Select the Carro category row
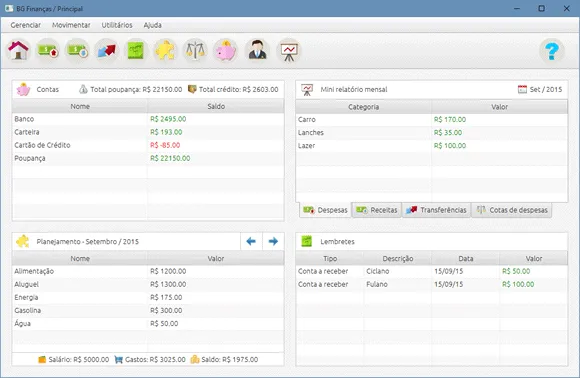 click(432, 119)
